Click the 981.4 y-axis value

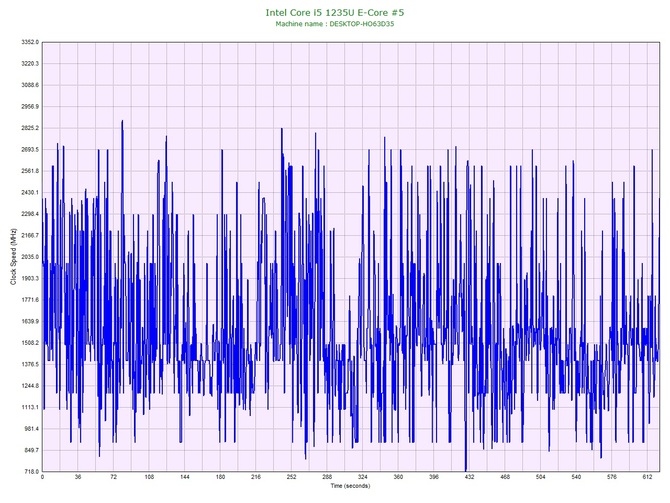(31, 429)
